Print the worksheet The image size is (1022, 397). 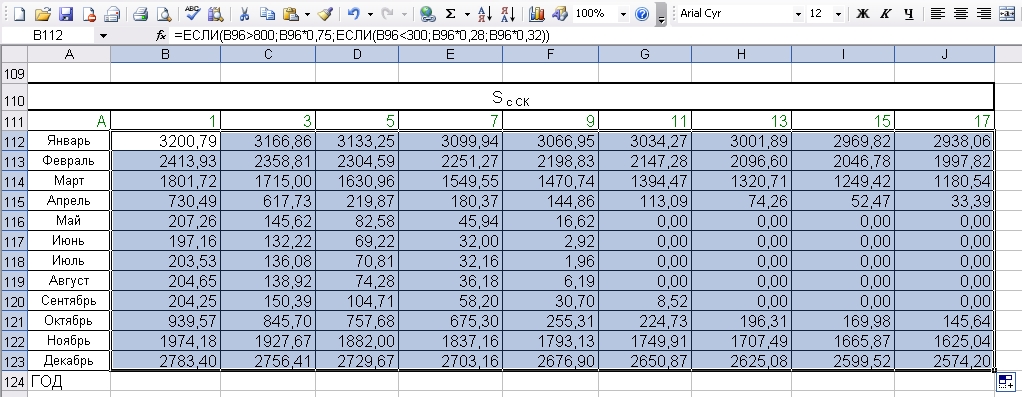point(140,13)
